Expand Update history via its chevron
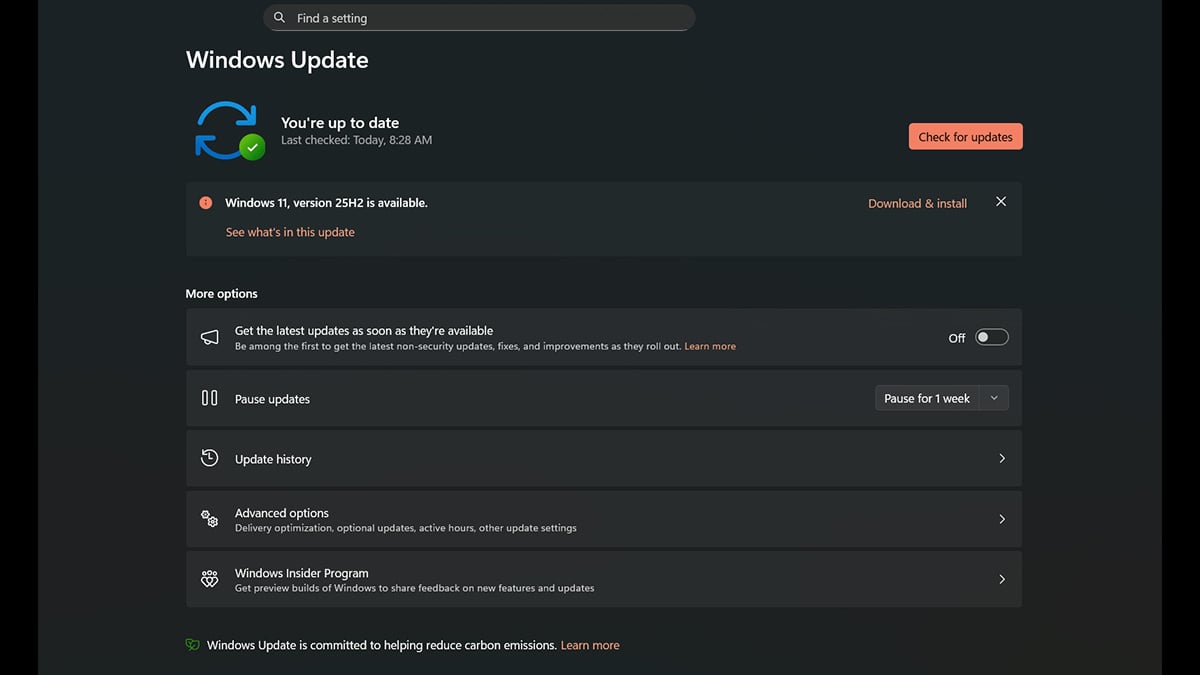Viewport: 1200px width, 675px height. coord(1002,458)
